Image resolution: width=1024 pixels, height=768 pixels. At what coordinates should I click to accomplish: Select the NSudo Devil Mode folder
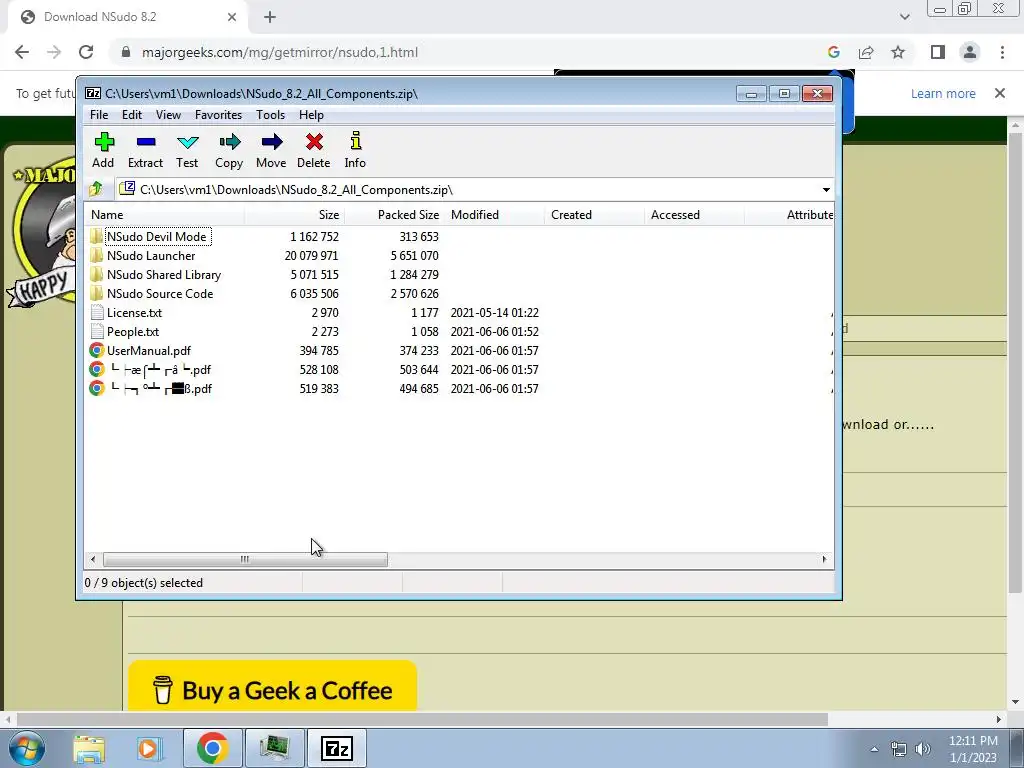click(157, 236)
